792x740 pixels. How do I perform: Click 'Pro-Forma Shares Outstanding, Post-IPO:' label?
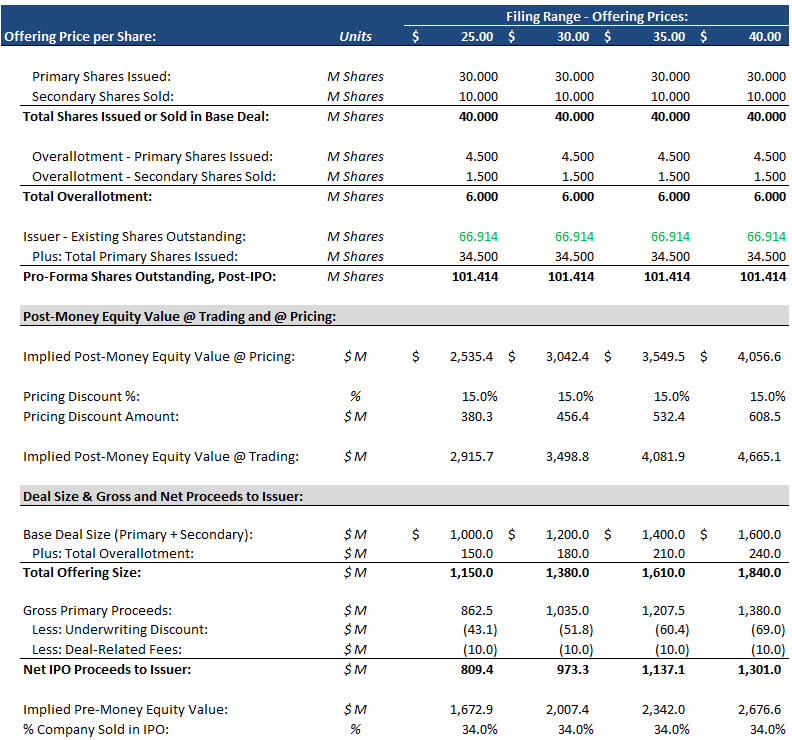click(150, 277)
